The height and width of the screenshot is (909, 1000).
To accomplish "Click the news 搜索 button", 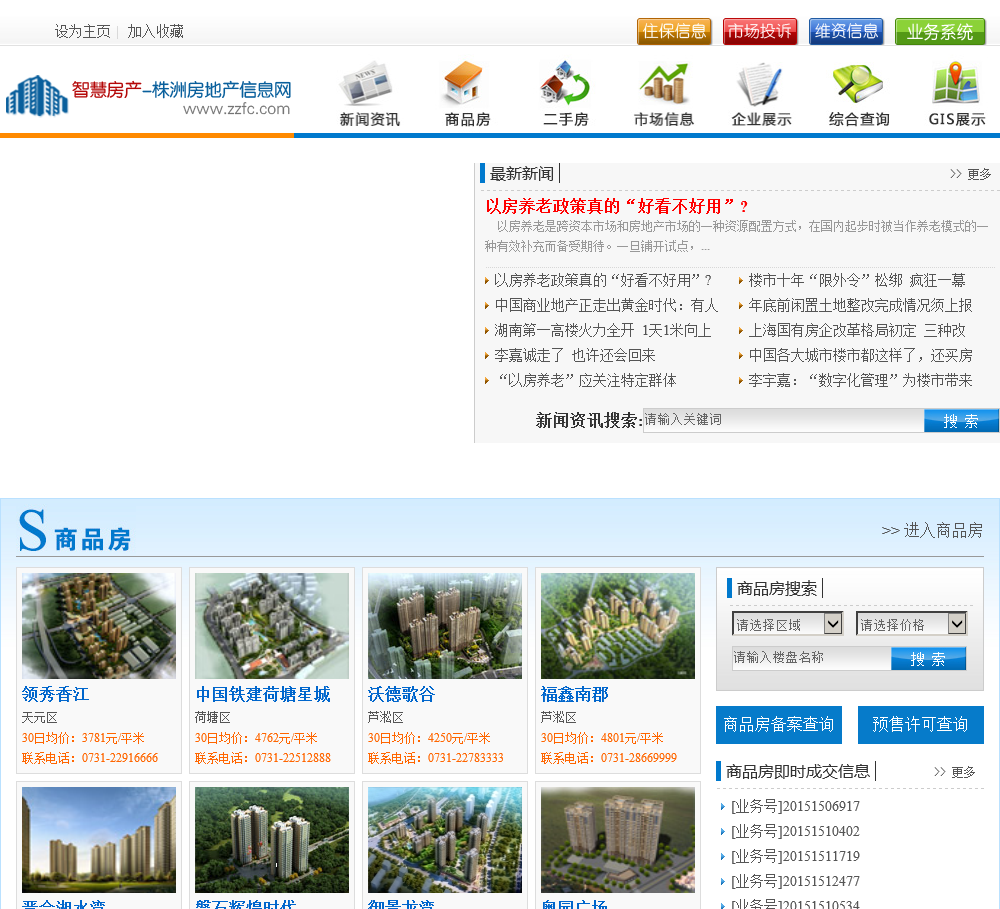I will point(961,421).
